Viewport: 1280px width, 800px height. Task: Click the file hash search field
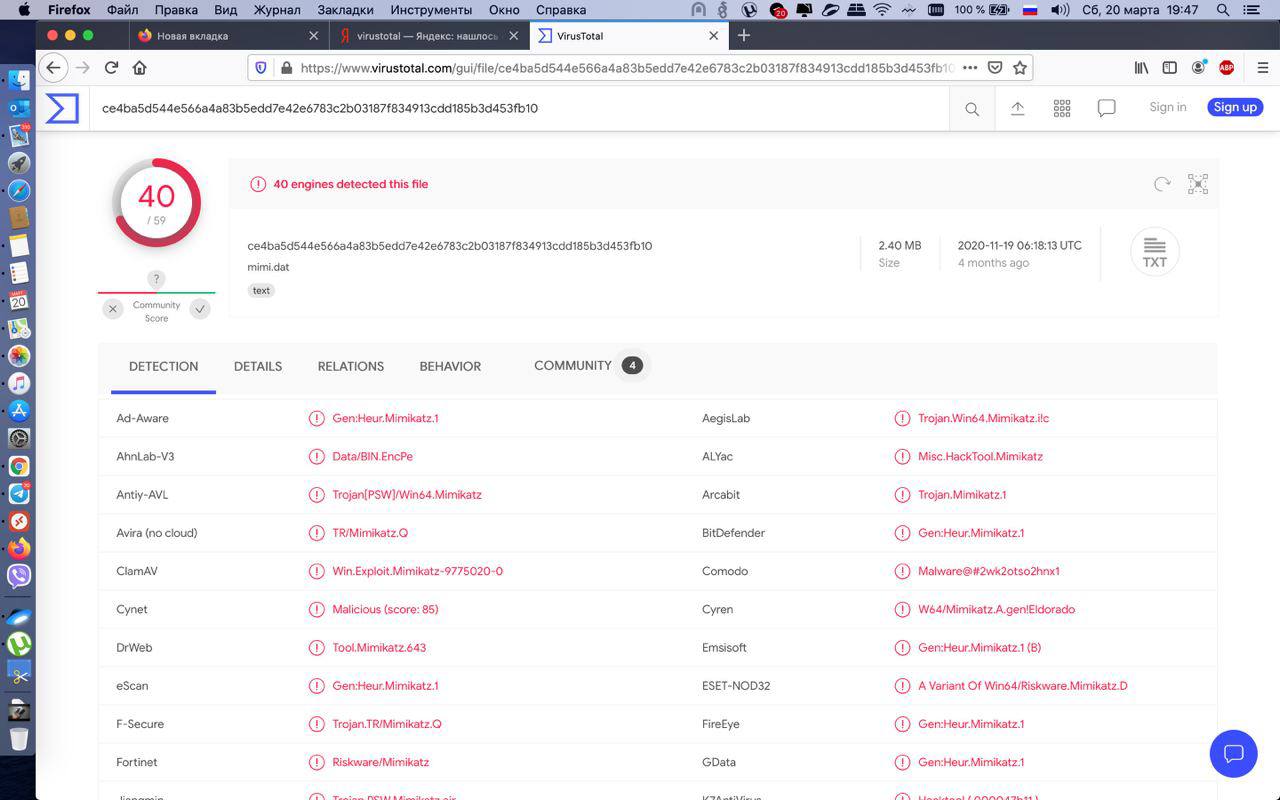click(x=520, y=108)
